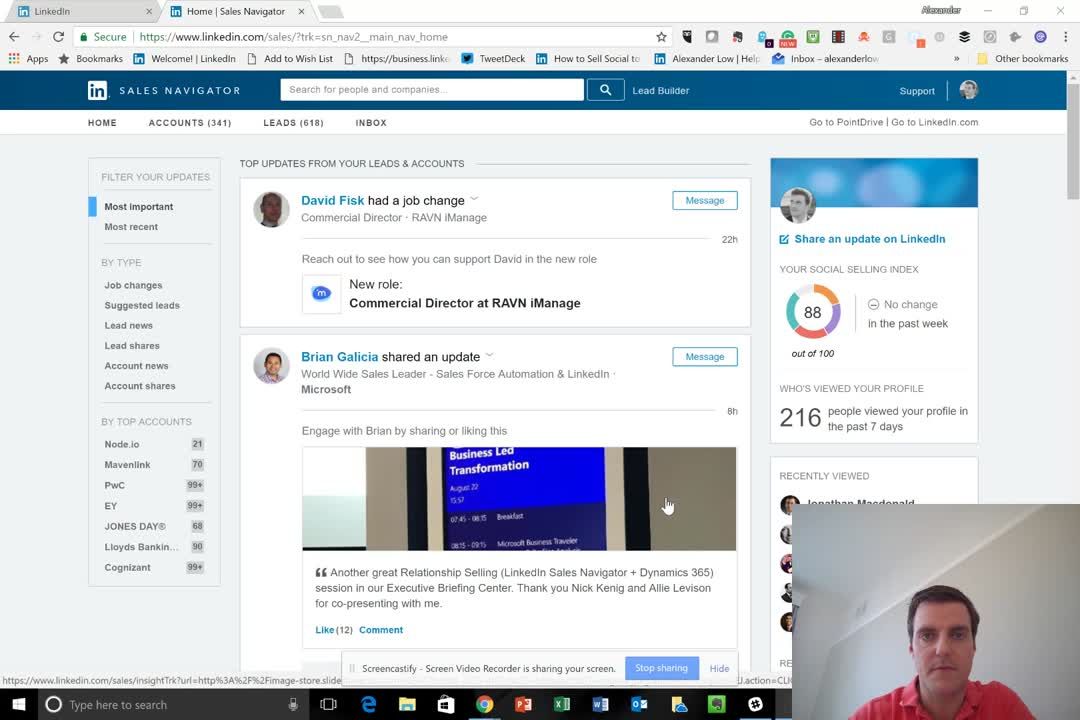Message Brian Galicia

pos(705,357)
